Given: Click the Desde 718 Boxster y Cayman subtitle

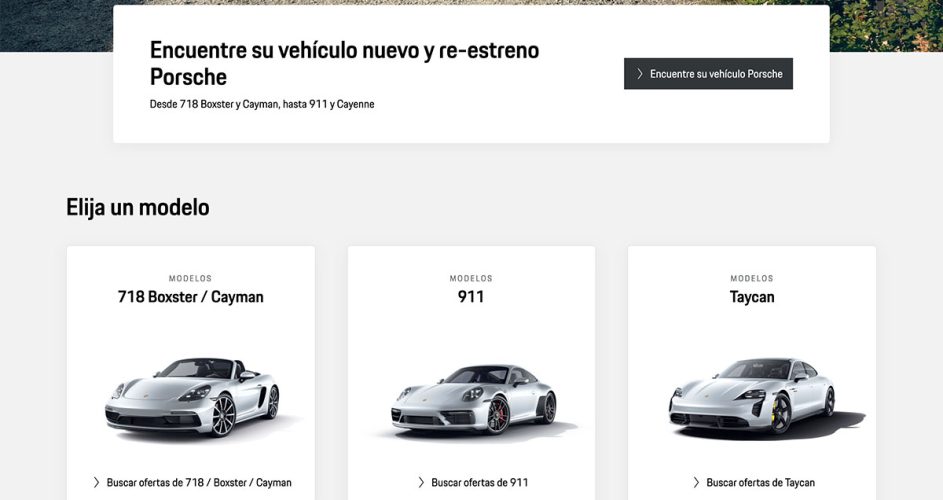Looking at the screenshot, I should [262, 104].
